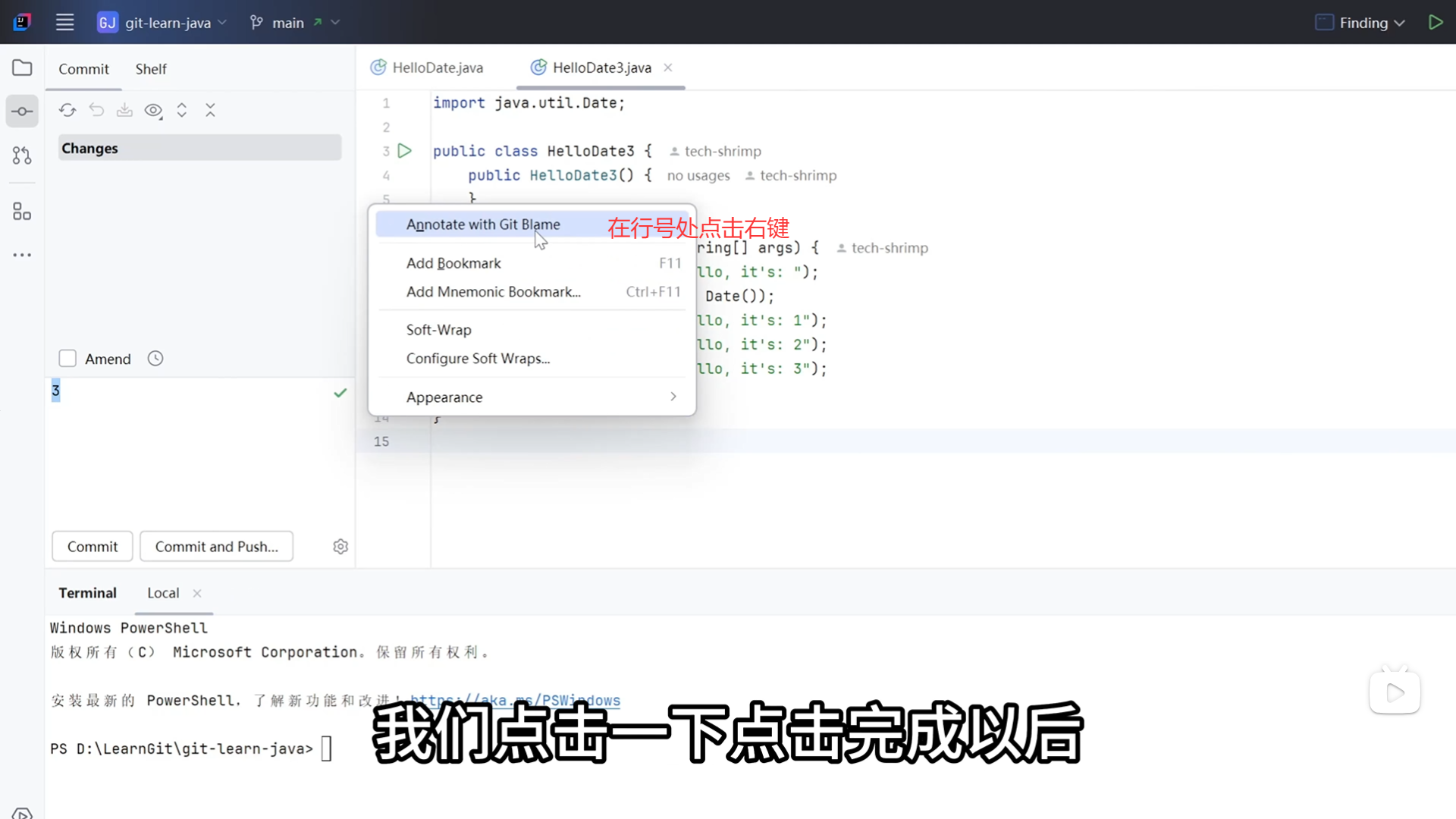Open Structure tool window icon
1456x819 pixels.
[22, 212]
